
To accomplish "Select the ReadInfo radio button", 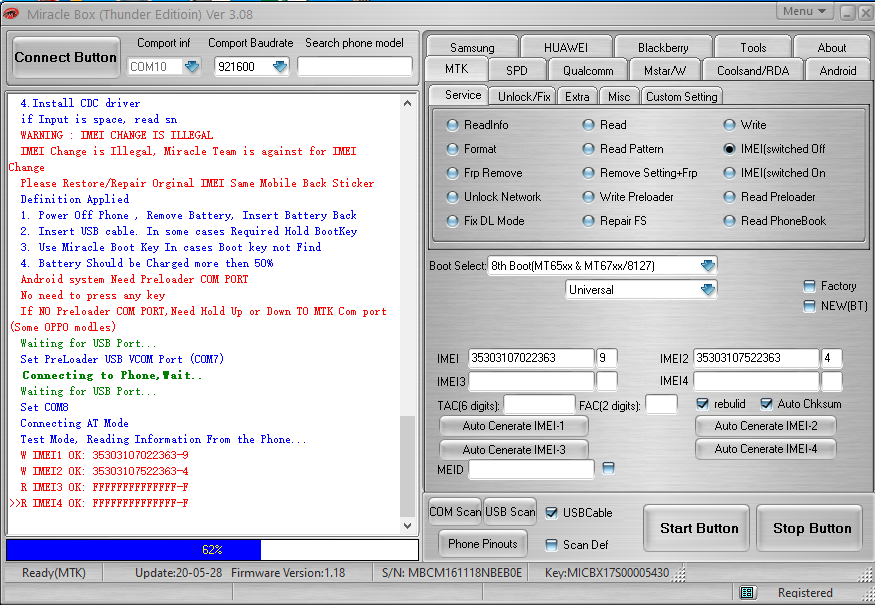I will [452, 125].
